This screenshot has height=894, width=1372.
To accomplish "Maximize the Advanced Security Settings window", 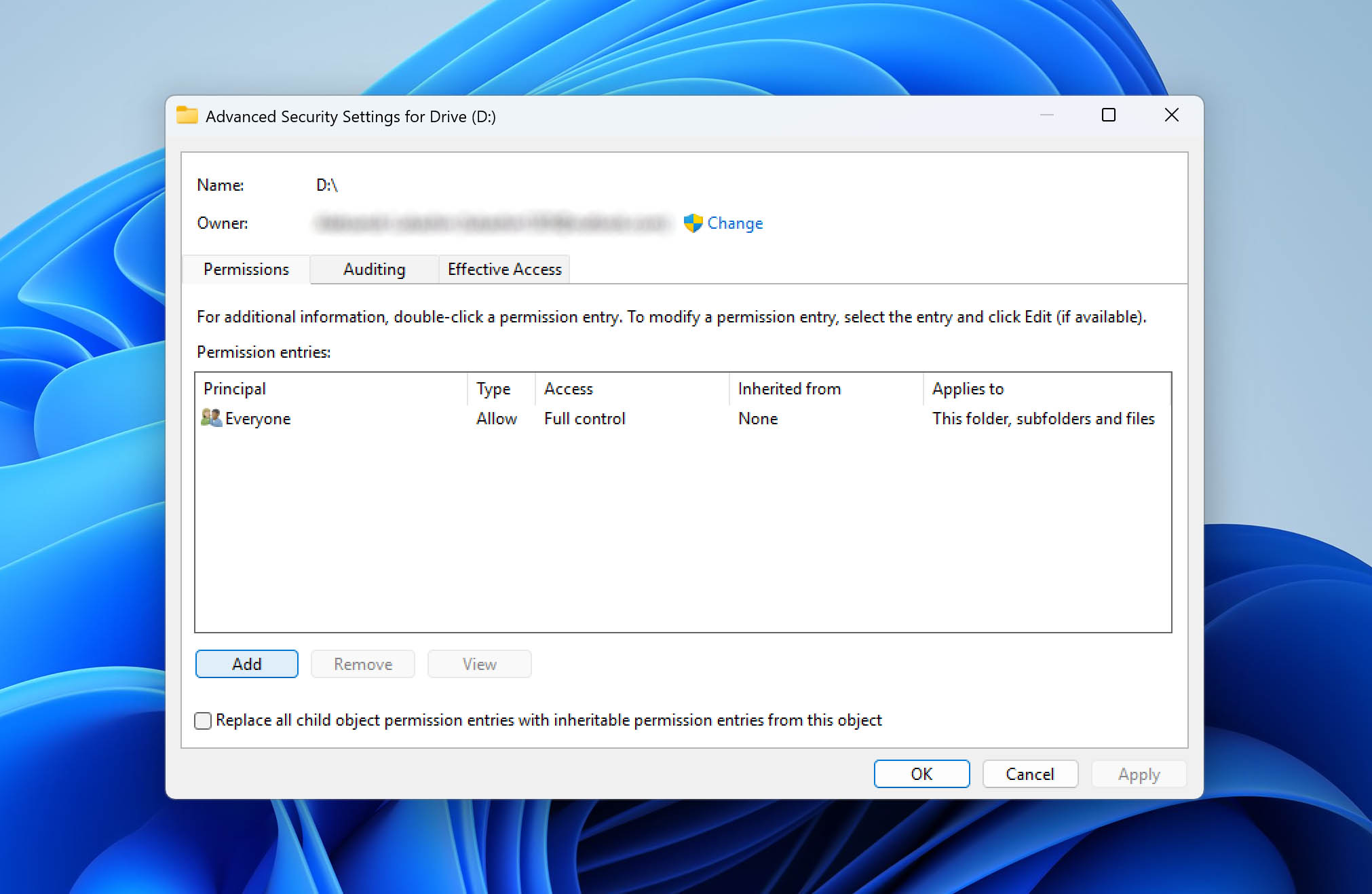I will (x=1108, y=115).
